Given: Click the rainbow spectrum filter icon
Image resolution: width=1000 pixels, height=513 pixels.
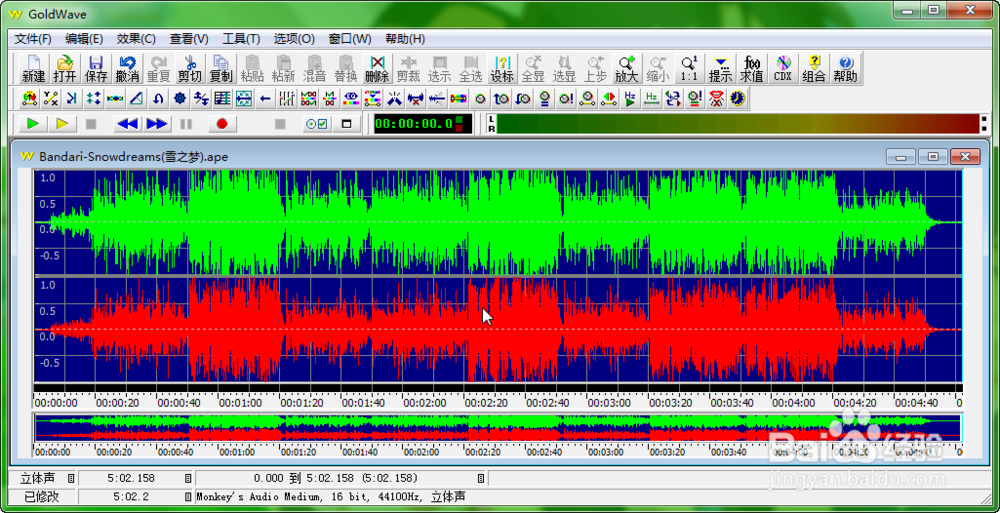Looking at the screenshot, I should point(459,98).
